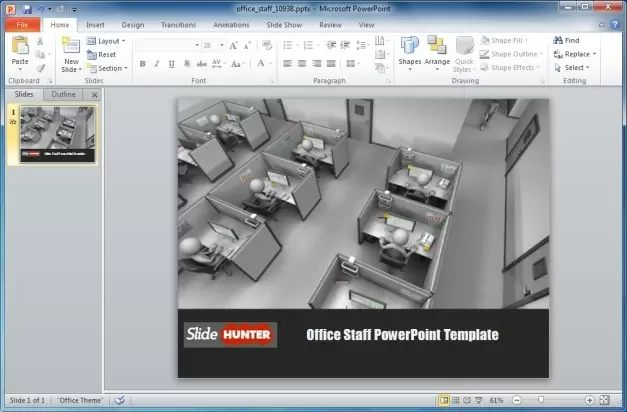The width and height of the screenshot is (627, 412).
Task: Save the presentation from Quick Access toolbar
Action: 26,8
